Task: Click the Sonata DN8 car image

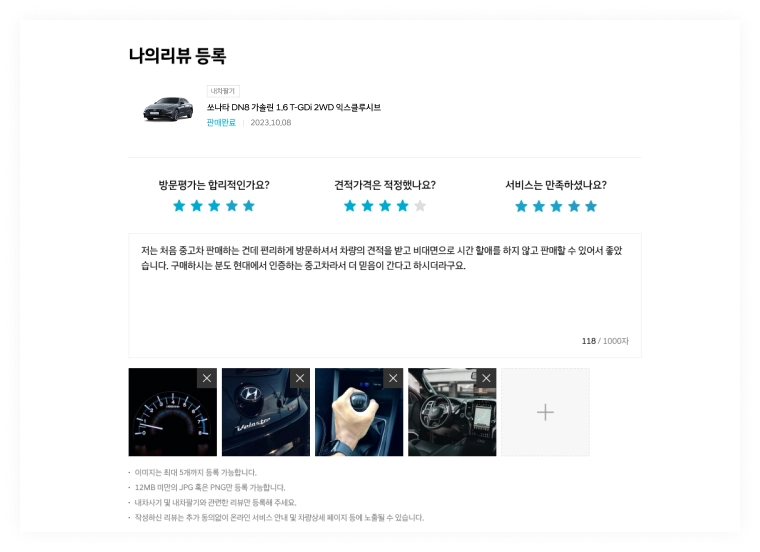Action: [168, 109]
